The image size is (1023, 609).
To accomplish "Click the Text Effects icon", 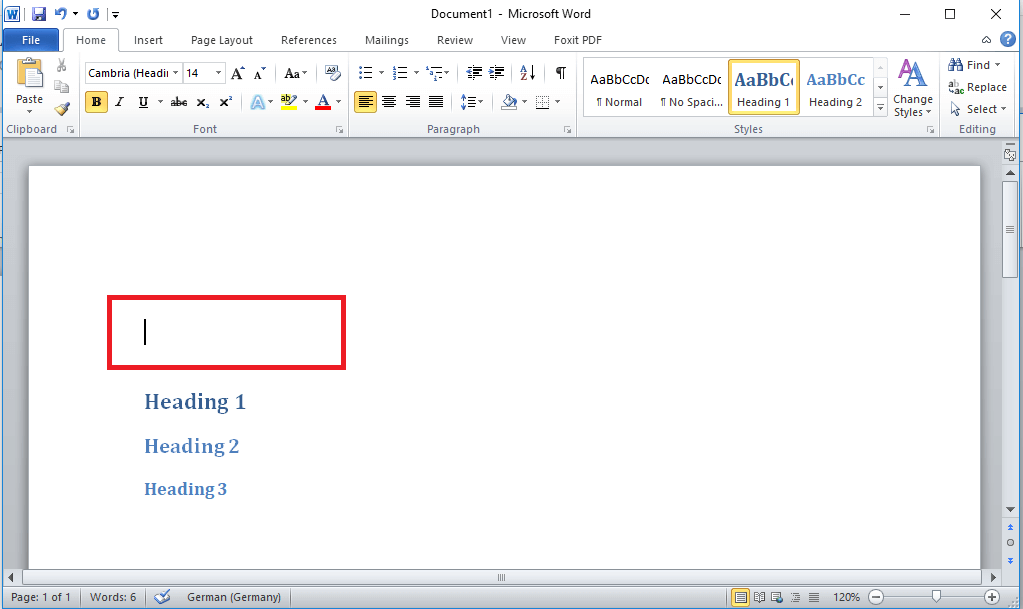I will pyautogui.click(x=260, y=102).
